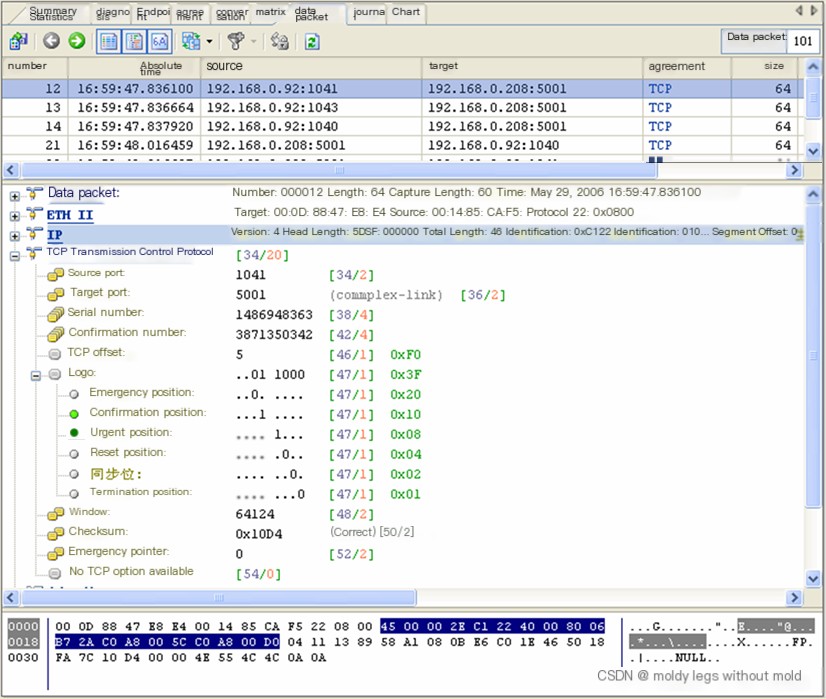
Task: Click the IP protocol link
Action: pos(55,235)
